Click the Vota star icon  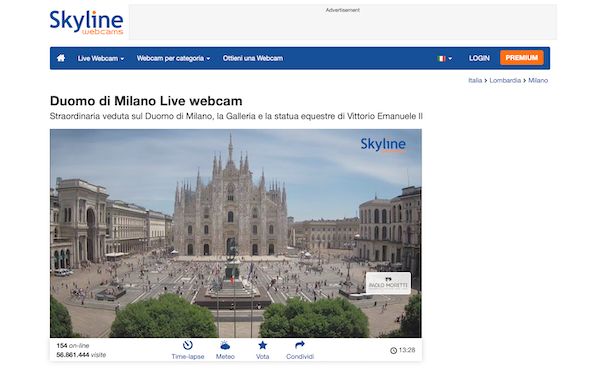pyautogui.click(x=263, y=345)
